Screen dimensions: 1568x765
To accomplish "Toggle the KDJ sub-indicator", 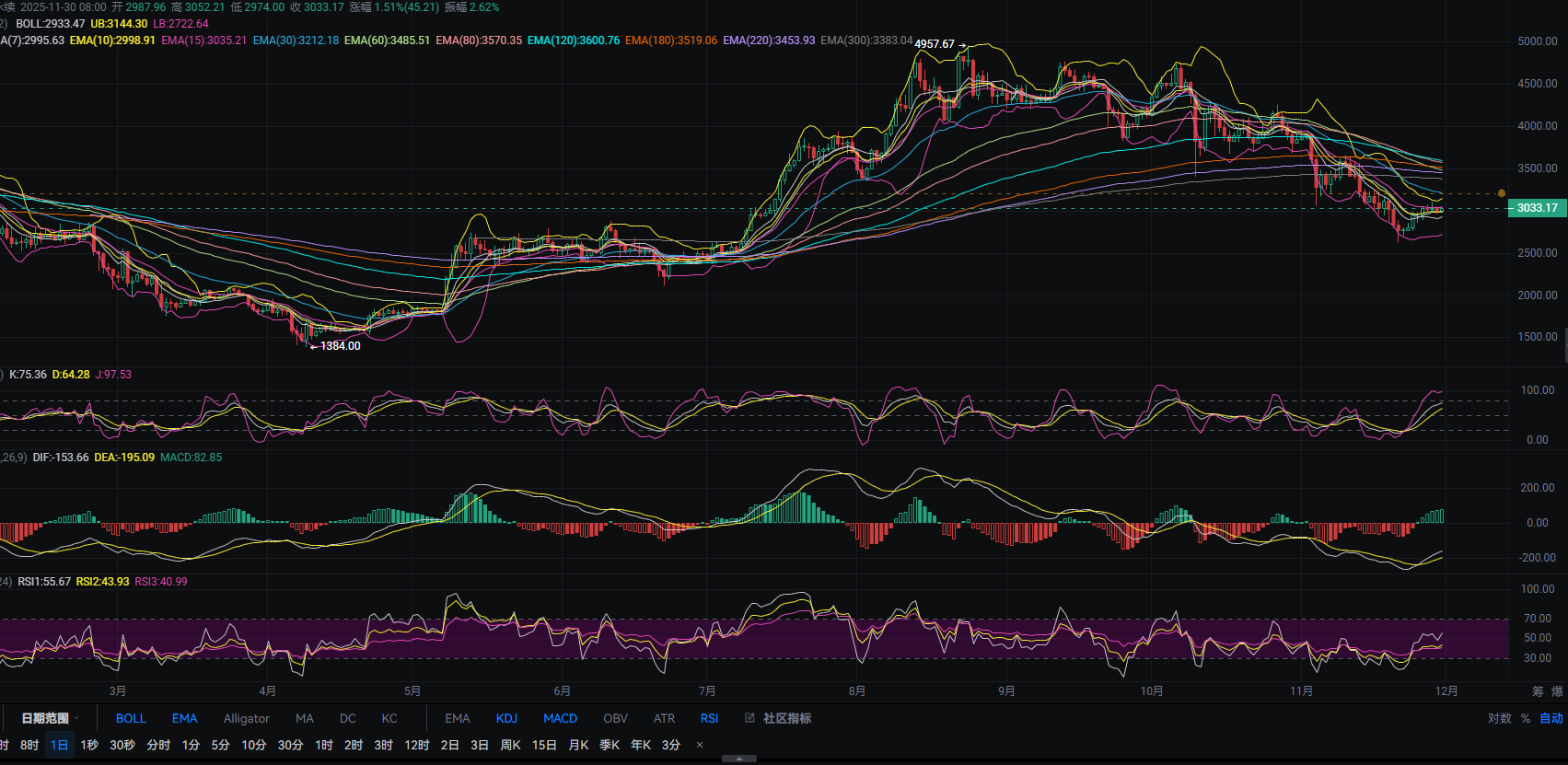I will [506, 718].
